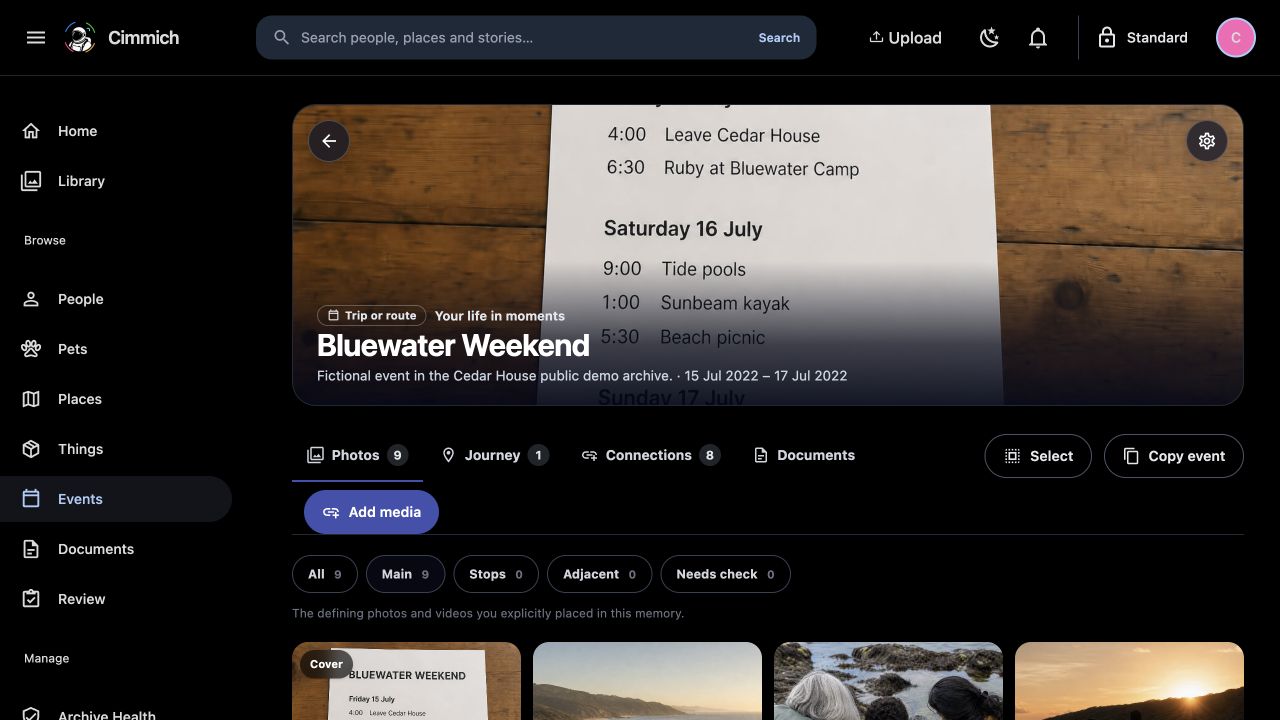Click the Select button

(1038, 456)
